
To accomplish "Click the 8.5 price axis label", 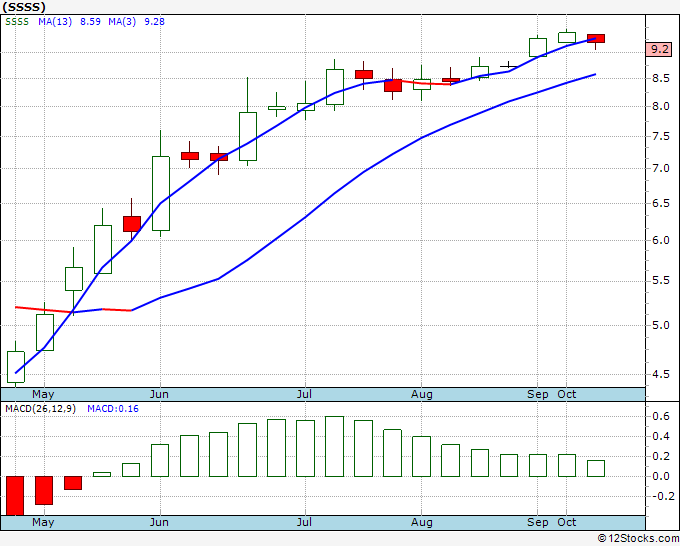I will point(660,78).
